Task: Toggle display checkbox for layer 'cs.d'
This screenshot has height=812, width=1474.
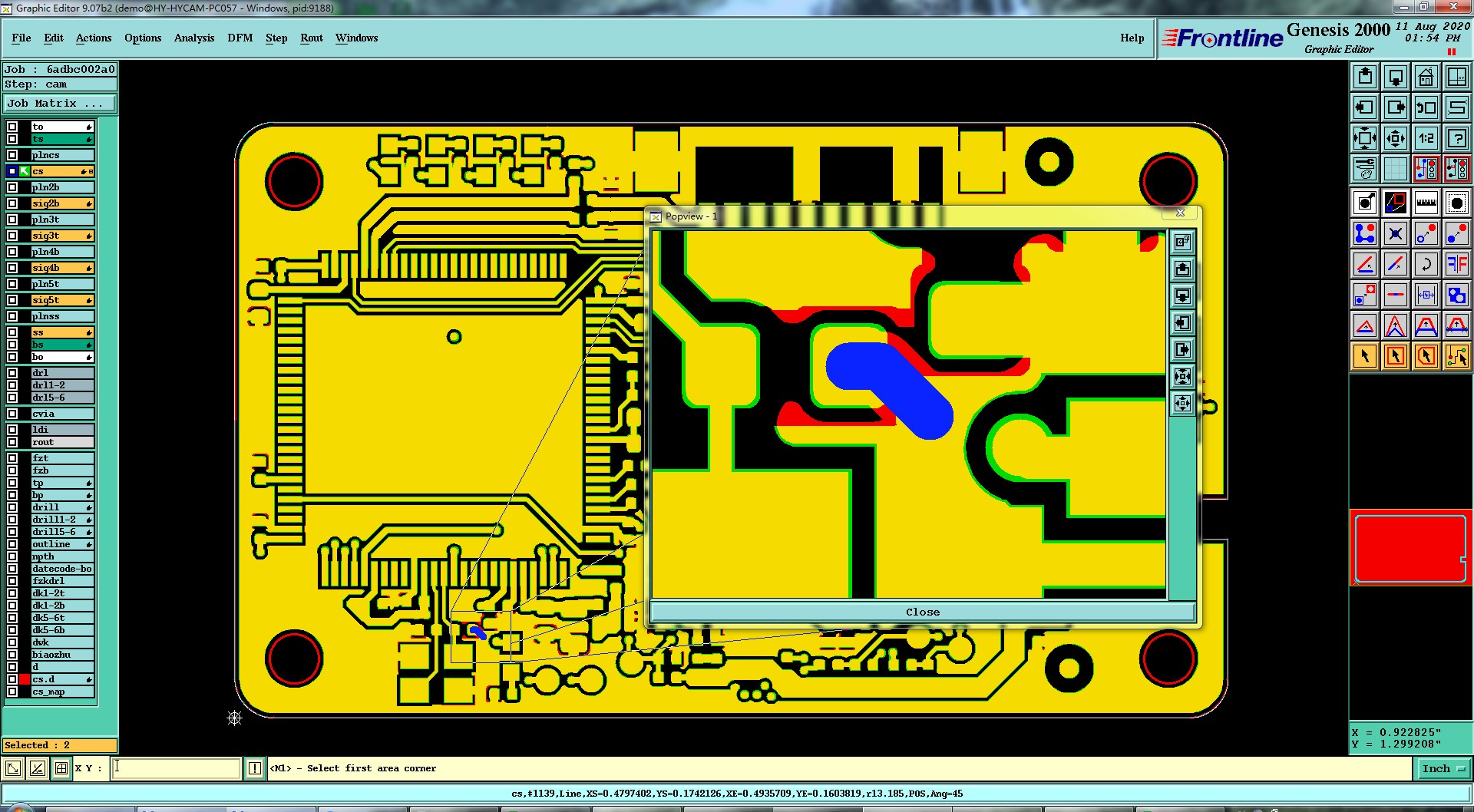Action: (x=12, y=679)
